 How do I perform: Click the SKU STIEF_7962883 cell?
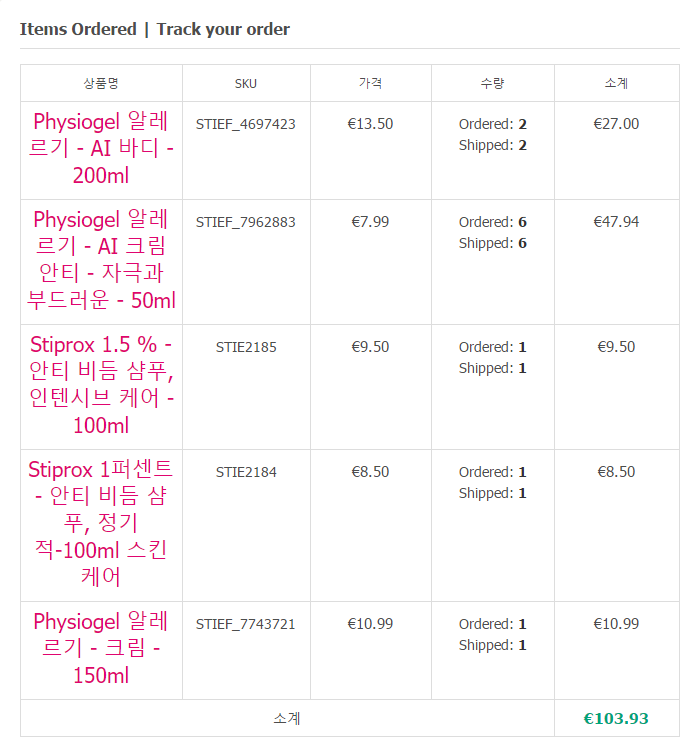pyautogui.click(x=246, y=222)
